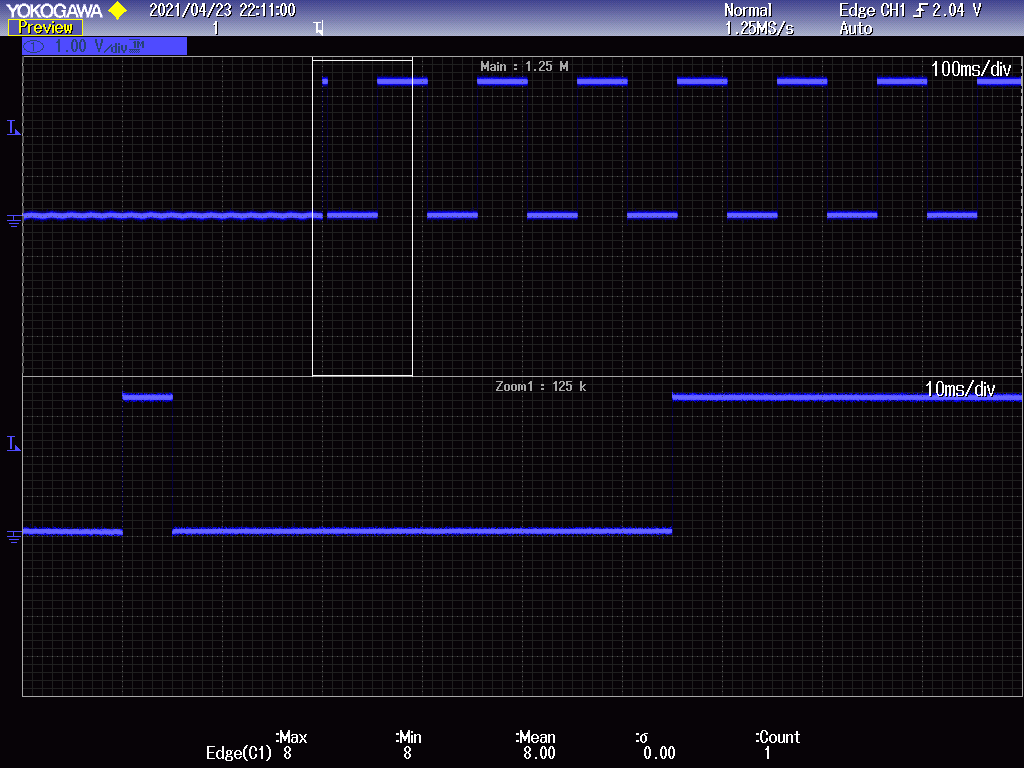Click the date and time 2021/04/23 22:11:00
The height and width of the screenshot is (768, 1024).
click(x=222, y=10)
